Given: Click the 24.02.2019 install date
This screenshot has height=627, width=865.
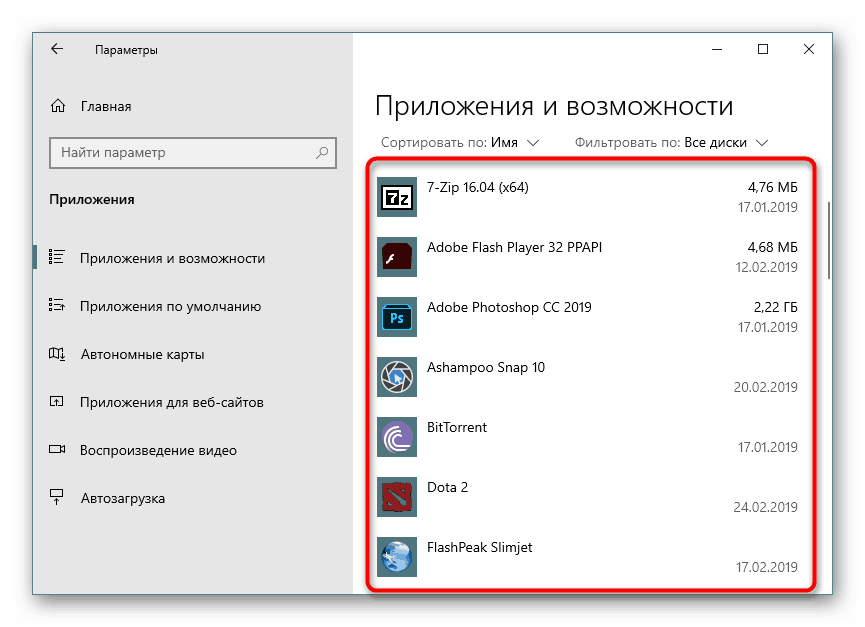Looking at the screenshot, I should point(766,507).
